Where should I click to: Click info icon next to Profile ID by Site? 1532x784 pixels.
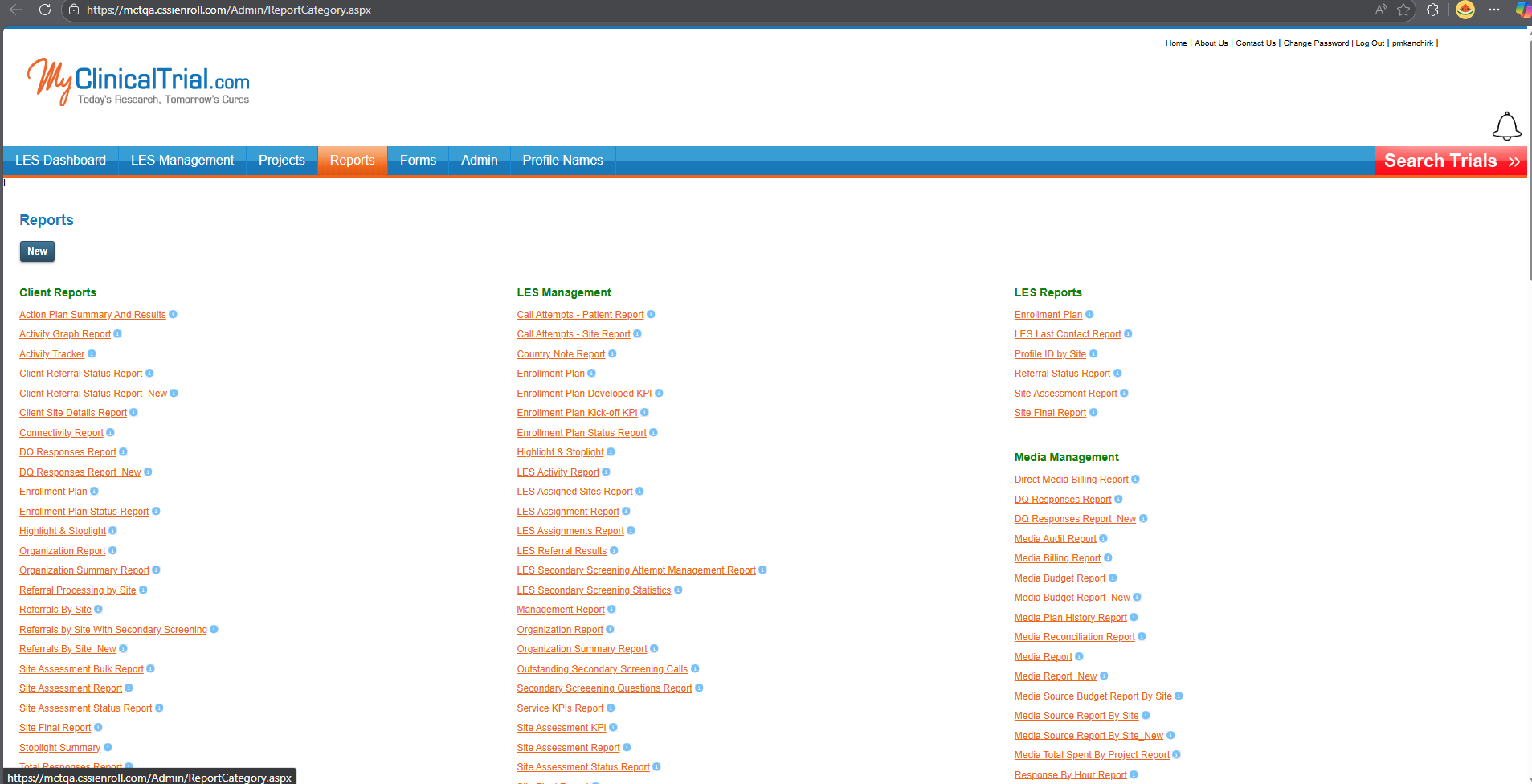point(1093,353)
